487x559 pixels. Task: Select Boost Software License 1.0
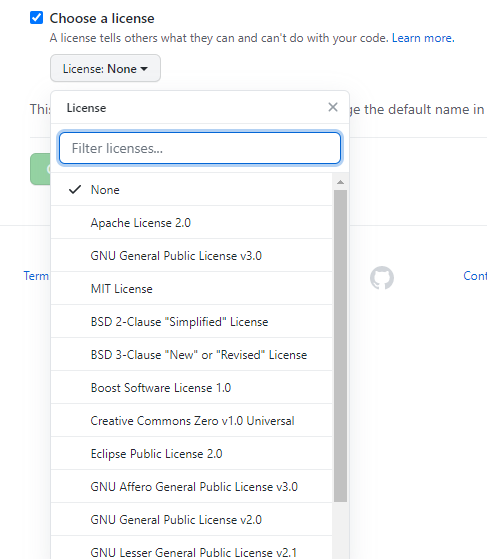coord(191,388)
